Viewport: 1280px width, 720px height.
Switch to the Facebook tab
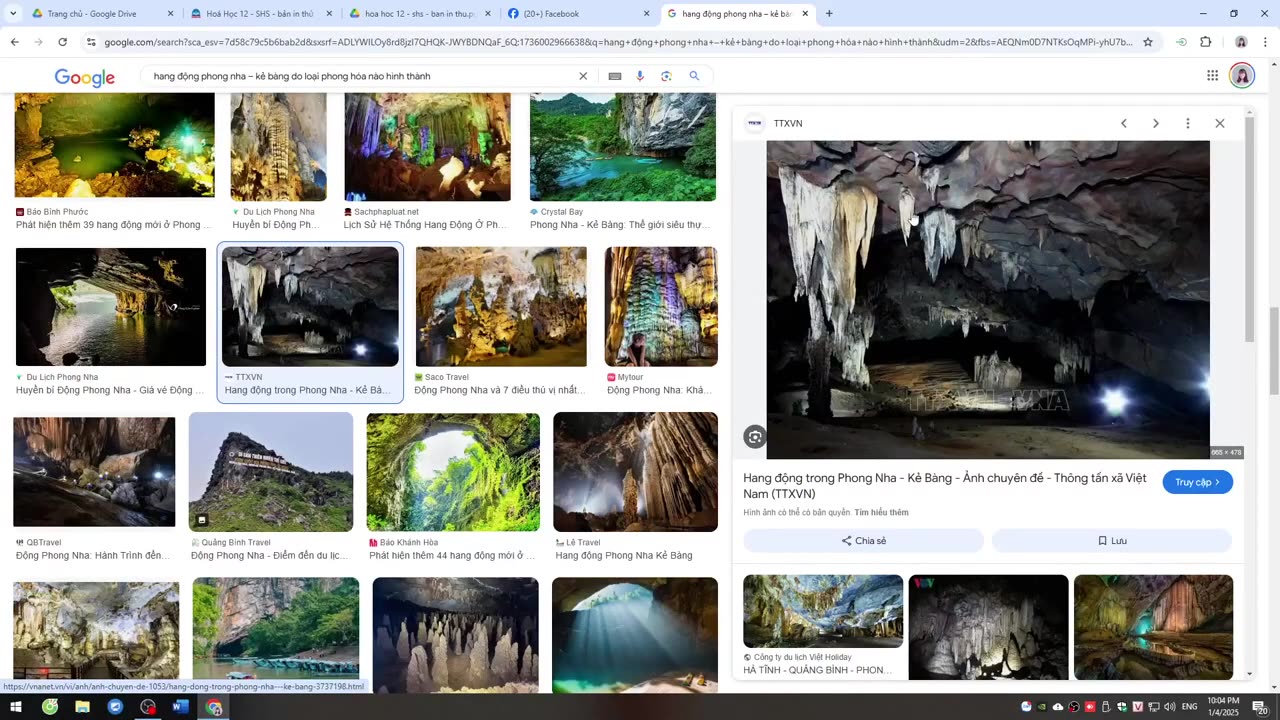tap(579, 14)
